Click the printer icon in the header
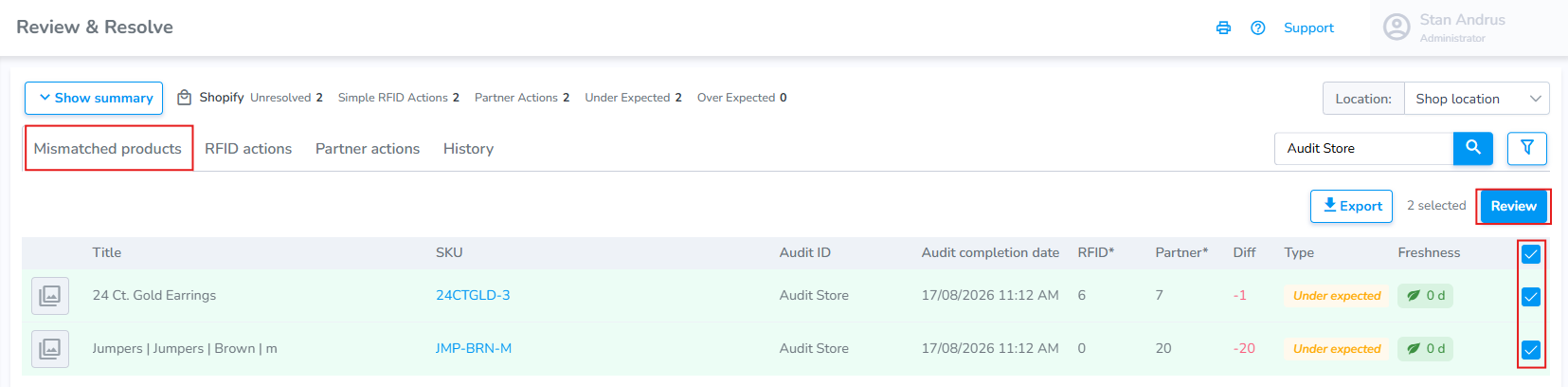The width and height of the screenshot is (1568, 387). coord(1223,28)
